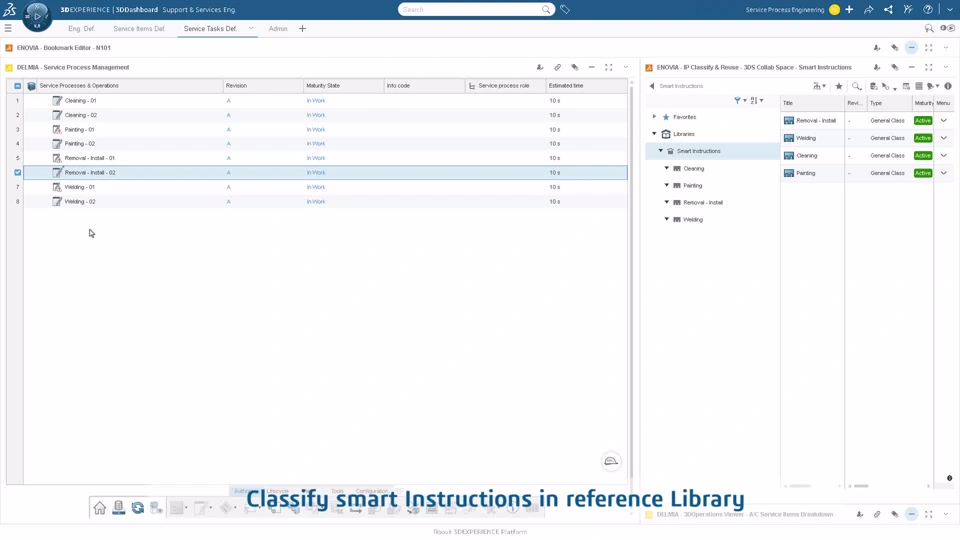Click tag icon in Service Process Management header
Screen dimensions: 960x540
tap(574, 67)
